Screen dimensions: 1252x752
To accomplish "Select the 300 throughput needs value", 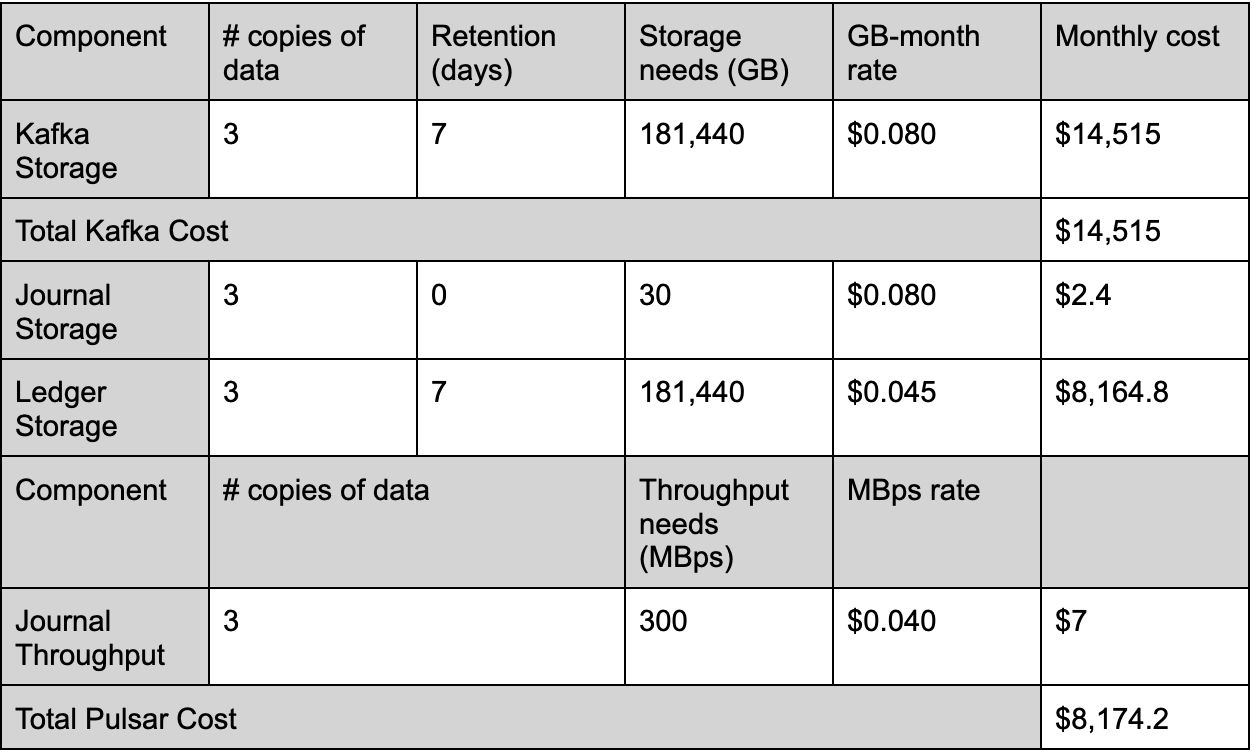I will tap(663, 621).
